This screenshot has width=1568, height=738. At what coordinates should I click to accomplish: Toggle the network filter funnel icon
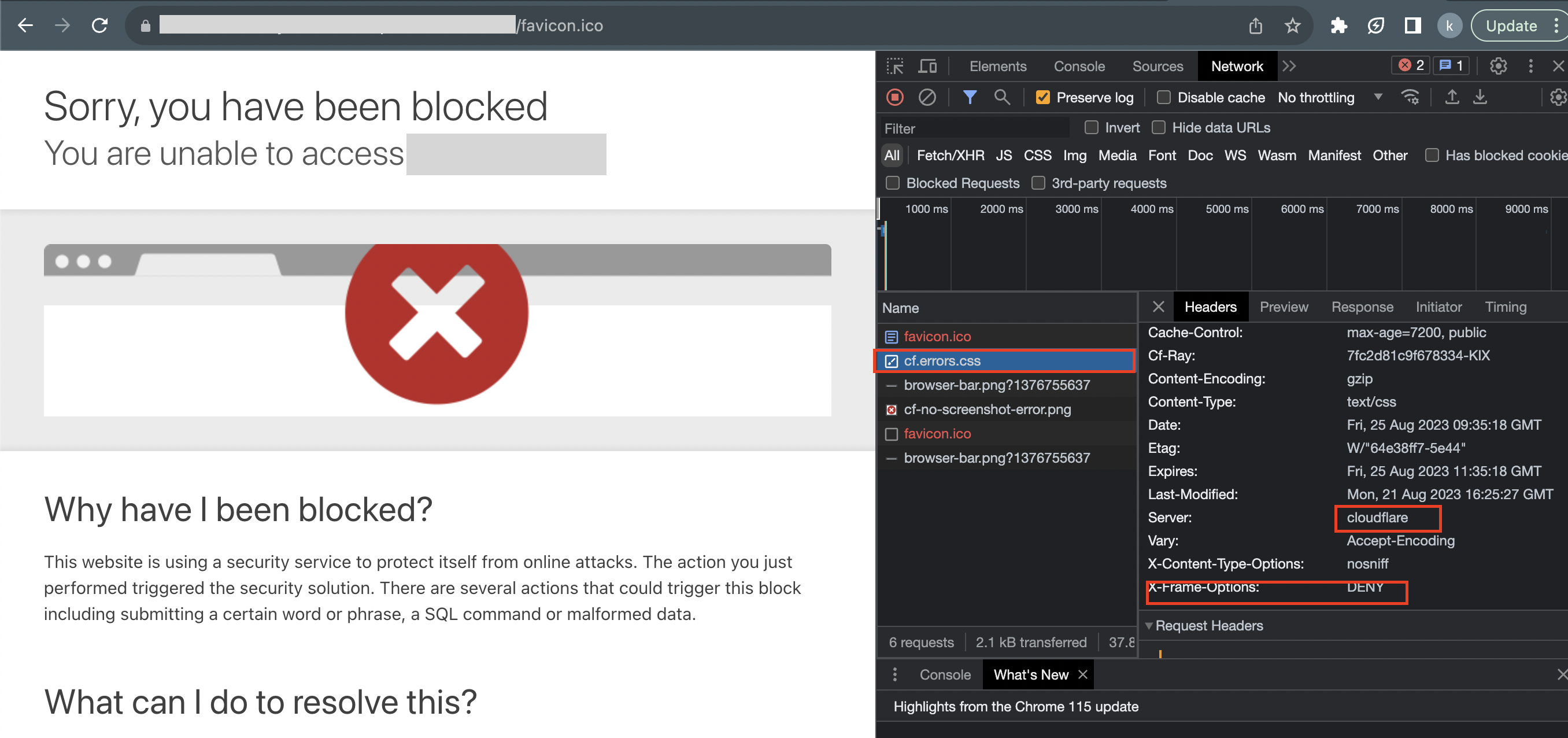coord(970,97)
